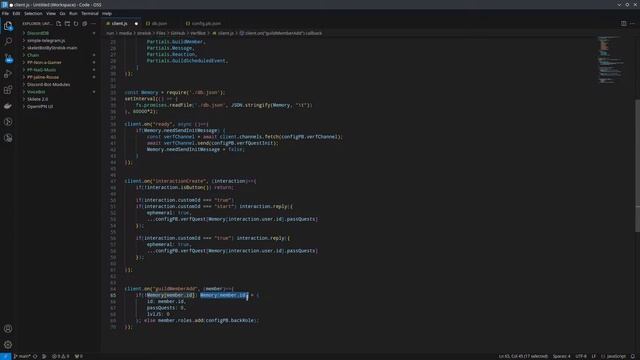The image size is (640, 360).
Task: Click the Ln 65, Col 45 cursor position
Action: tap(523, 356)
